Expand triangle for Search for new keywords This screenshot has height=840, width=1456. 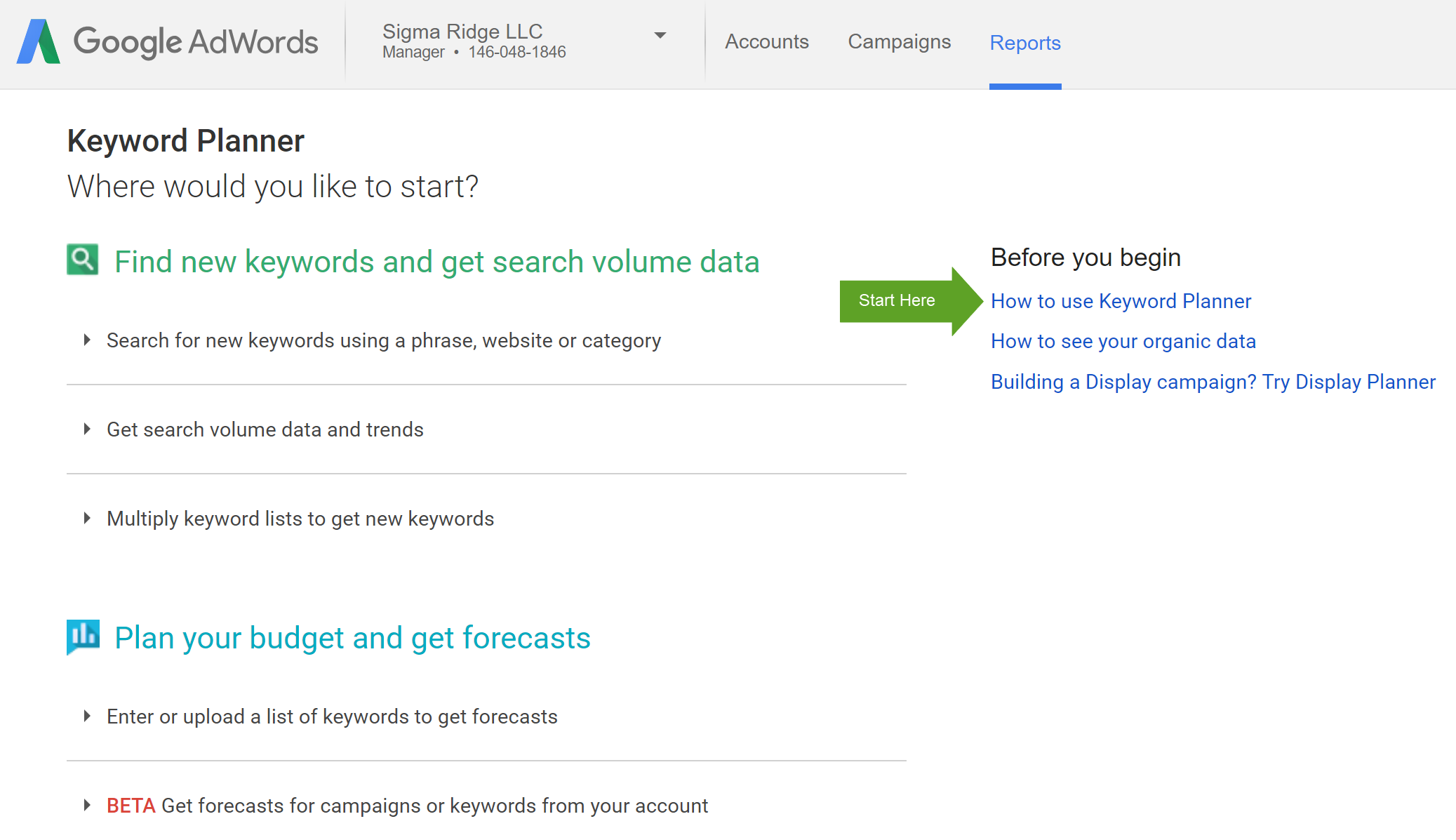point(87,340)
